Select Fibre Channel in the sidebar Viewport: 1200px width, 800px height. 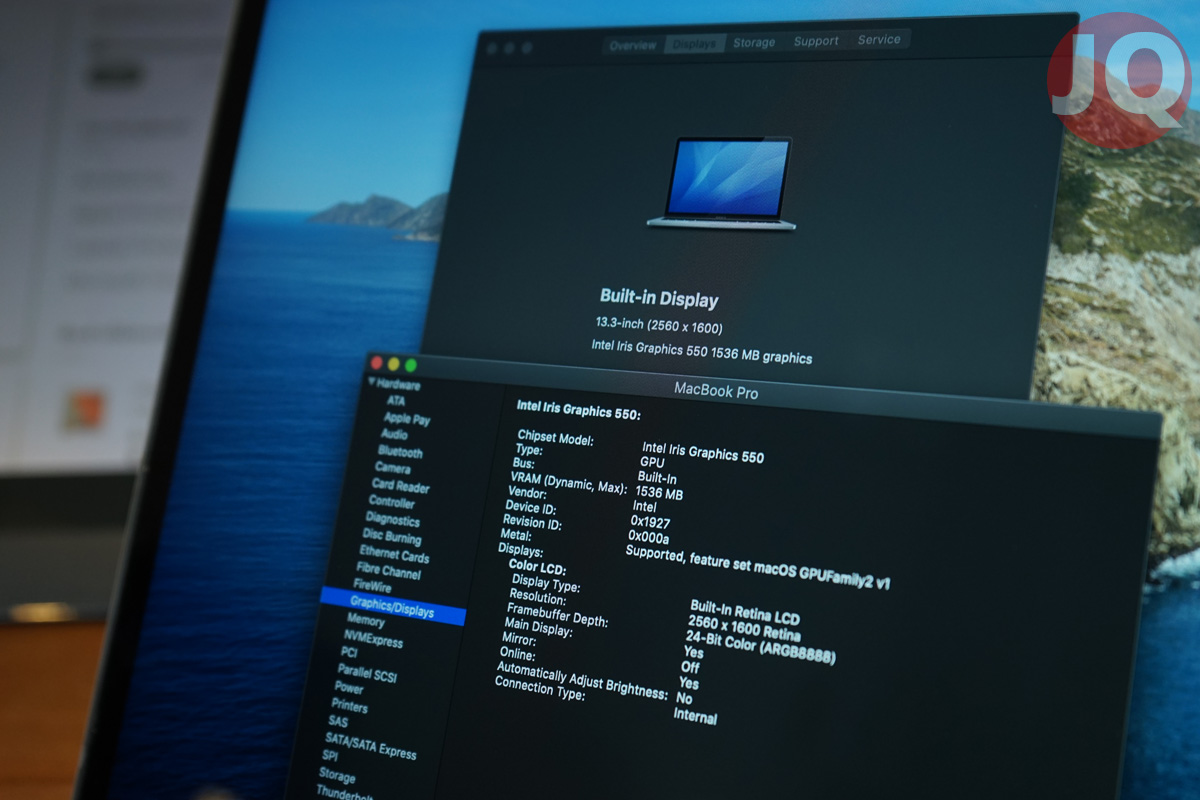[x=389, y=573]
